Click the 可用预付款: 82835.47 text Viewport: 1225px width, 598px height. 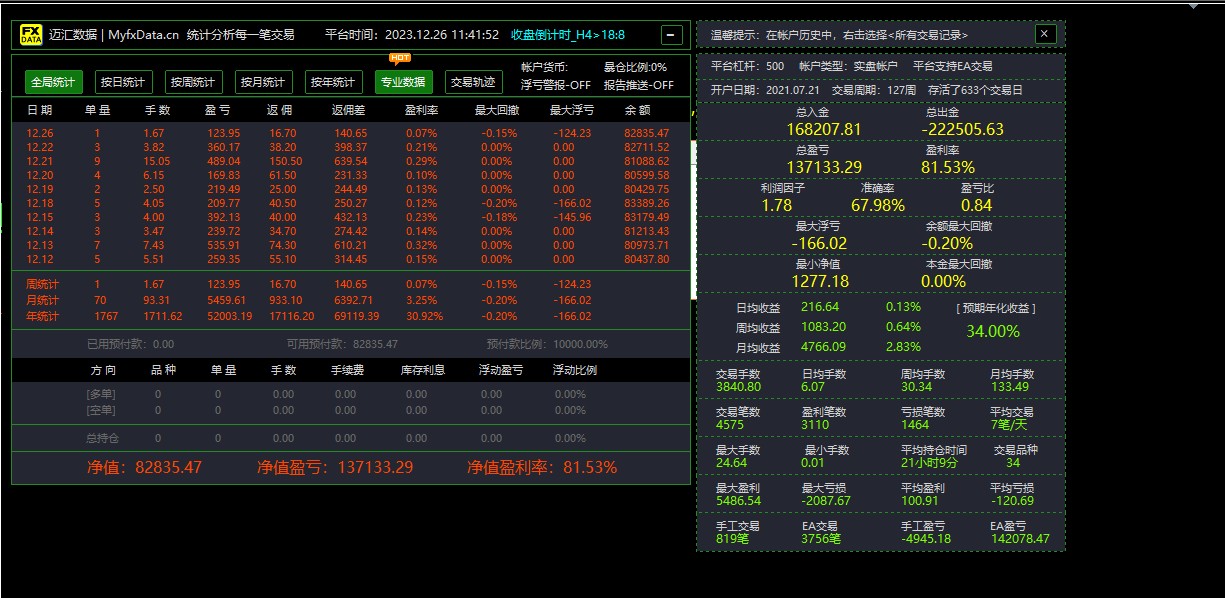(x=342, y=344)
